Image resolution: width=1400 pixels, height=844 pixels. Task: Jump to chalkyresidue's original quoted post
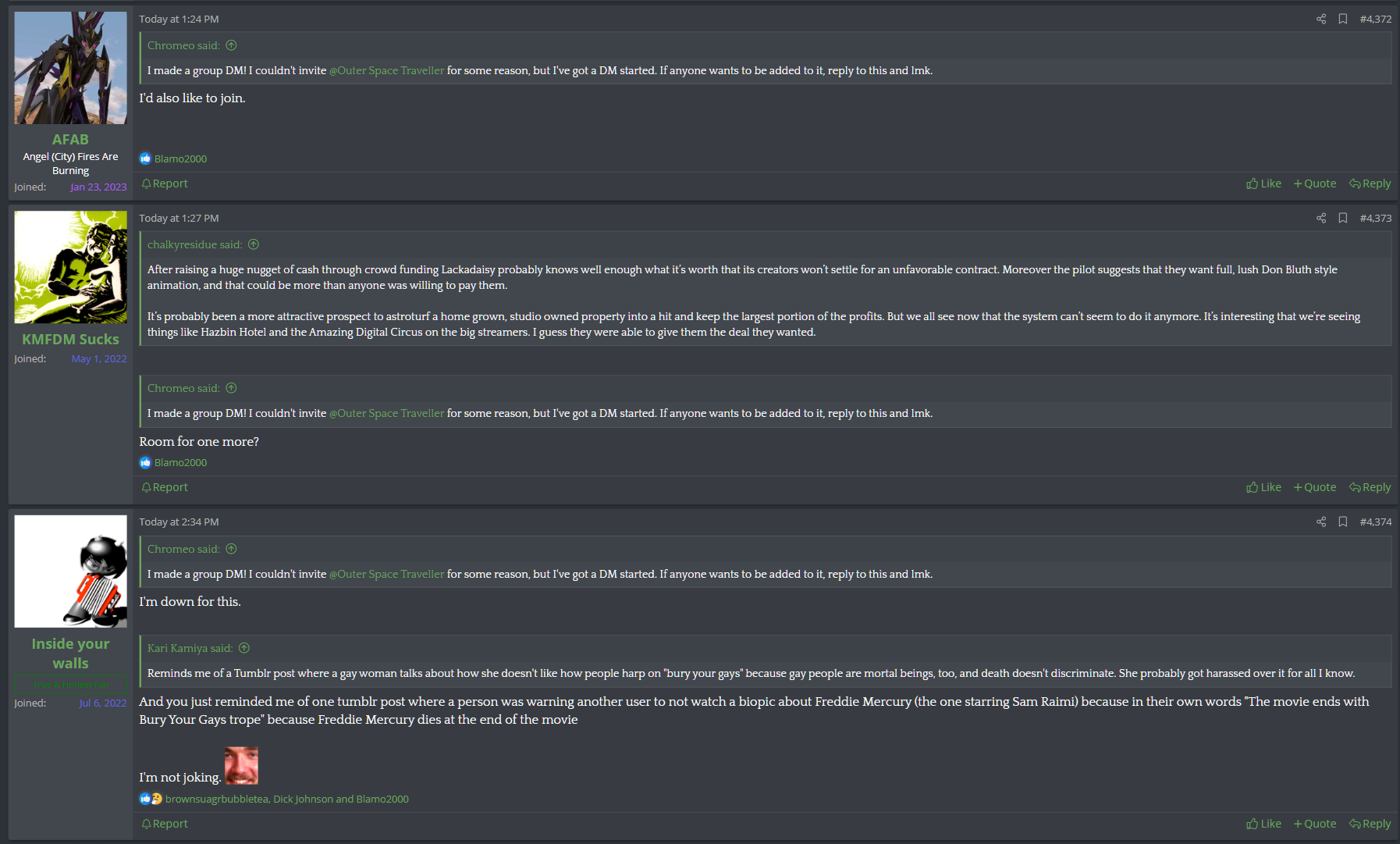254,245
